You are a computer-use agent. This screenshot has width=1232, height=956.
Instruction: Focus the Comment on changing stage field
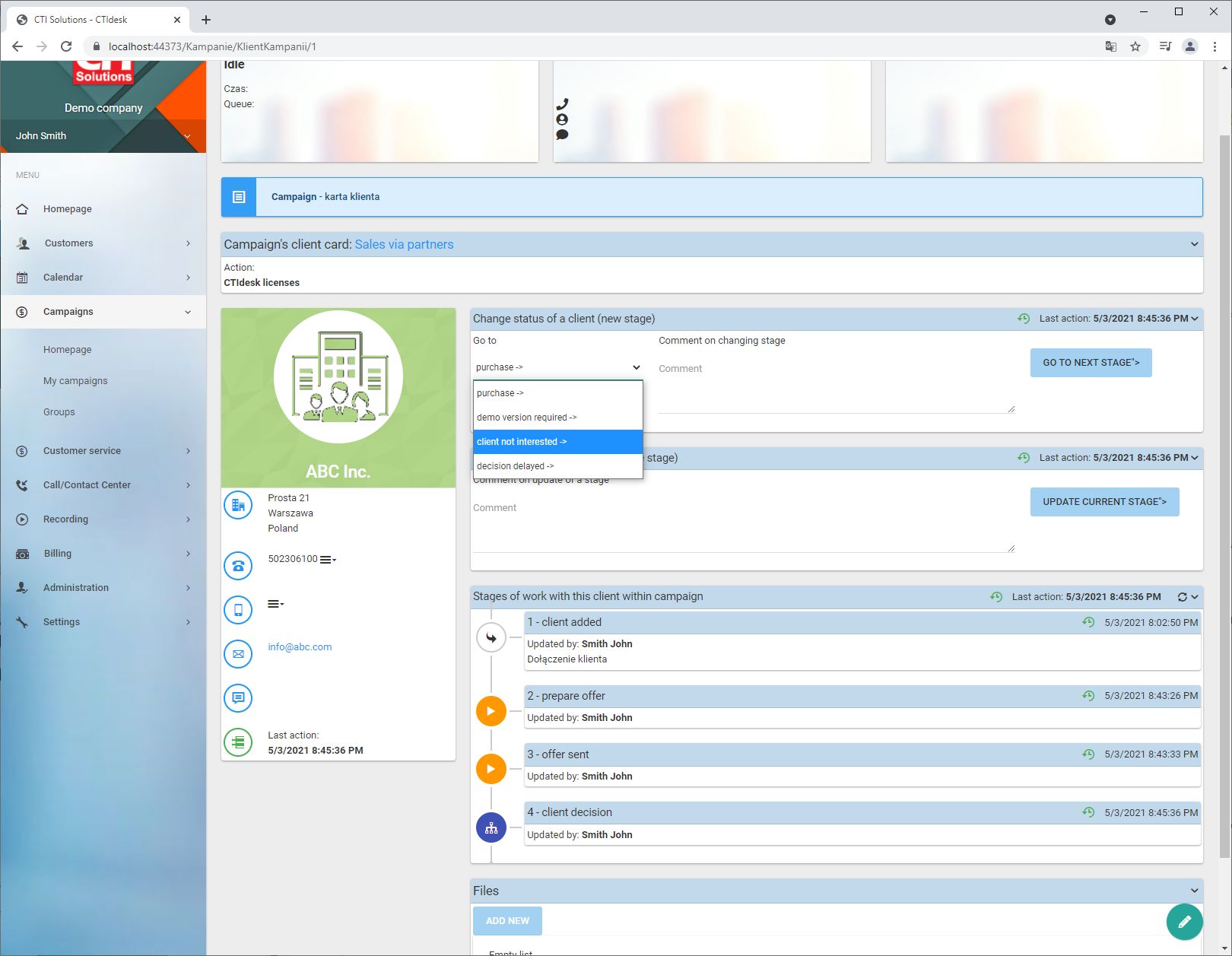[x=837, y=386]
